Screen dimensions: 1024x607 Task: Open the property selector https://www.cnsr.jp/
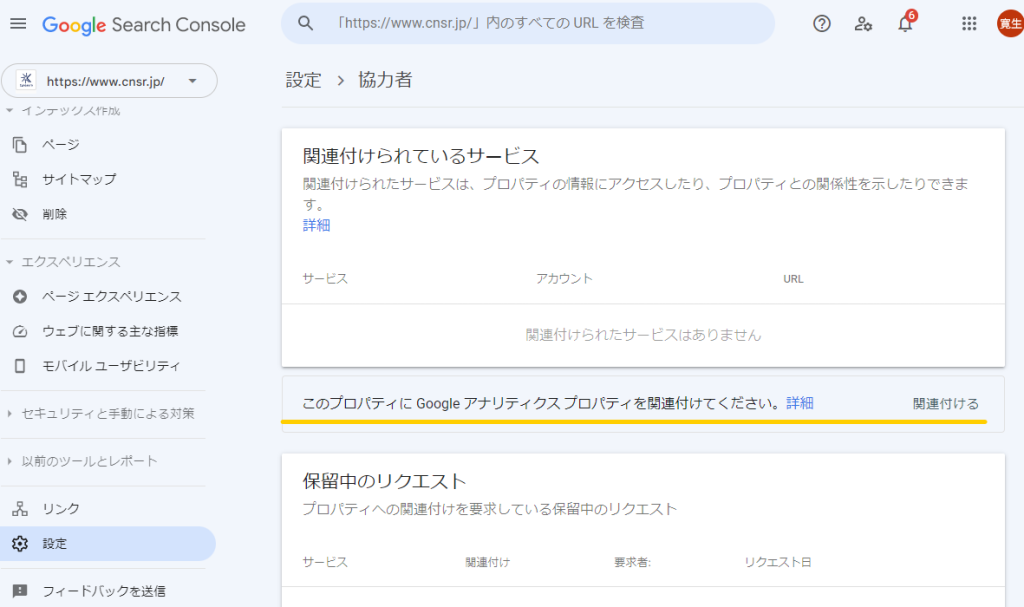[109, 81]
